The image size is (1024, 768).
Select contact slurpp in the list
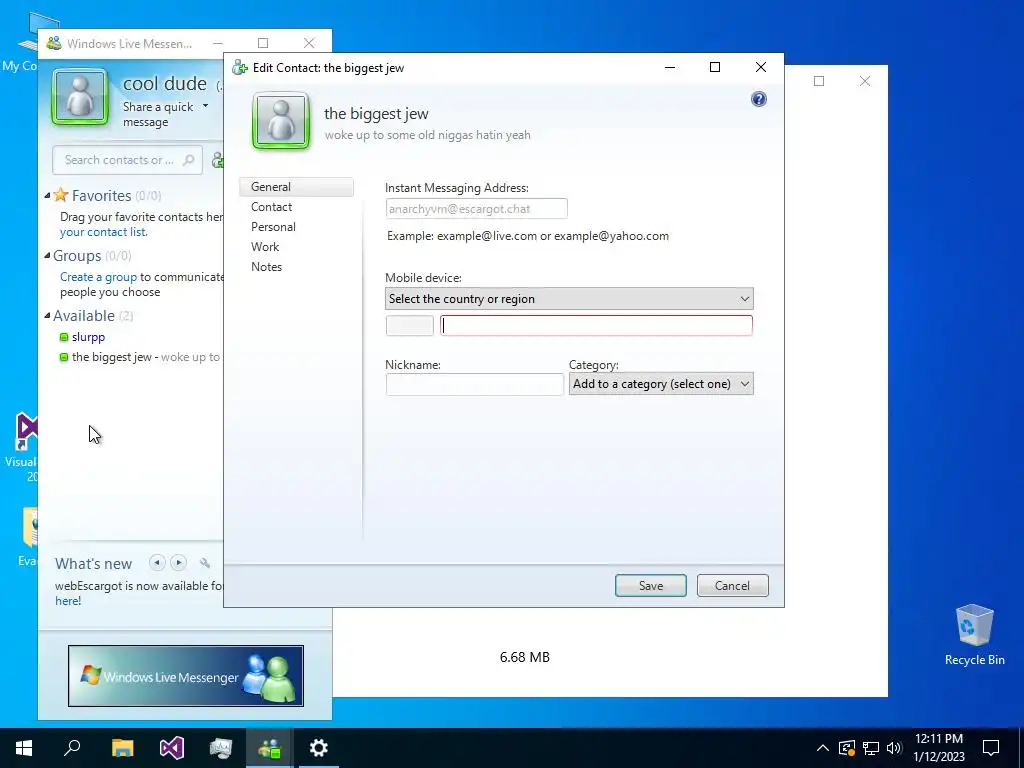[x=88, y=337]
